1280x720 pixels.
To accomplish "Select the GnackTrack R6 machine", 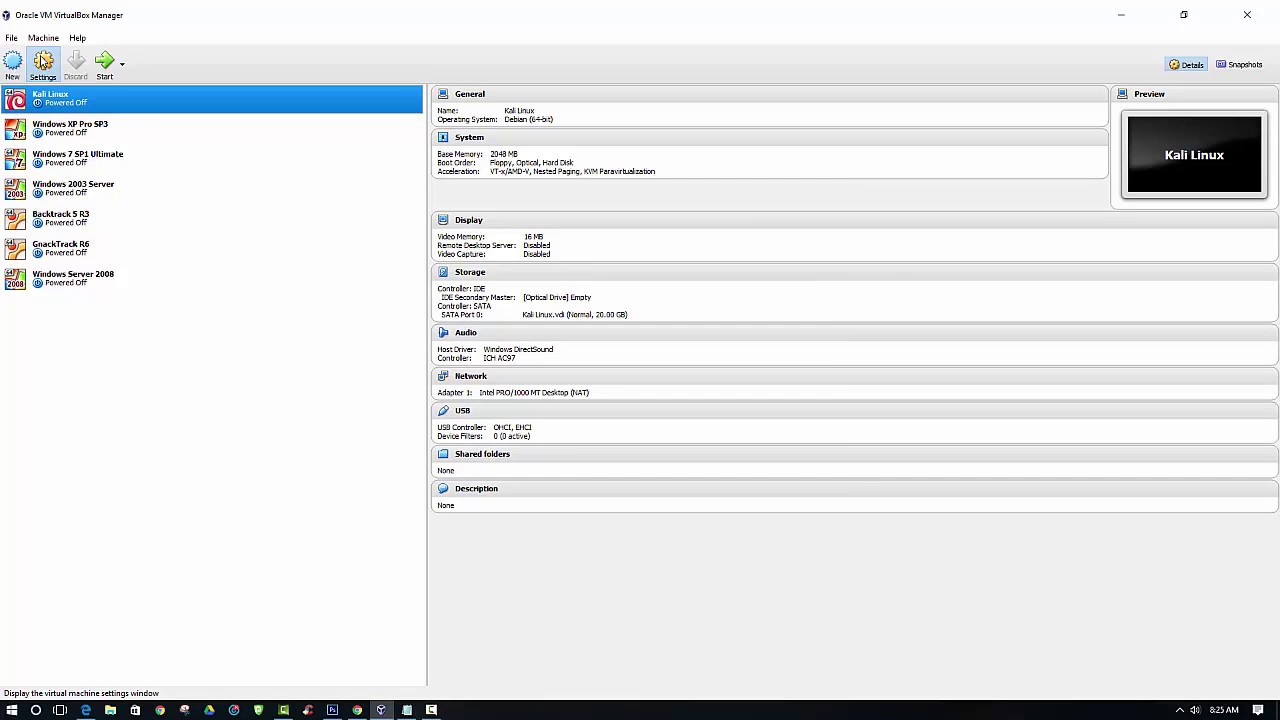I will [212, 248].
